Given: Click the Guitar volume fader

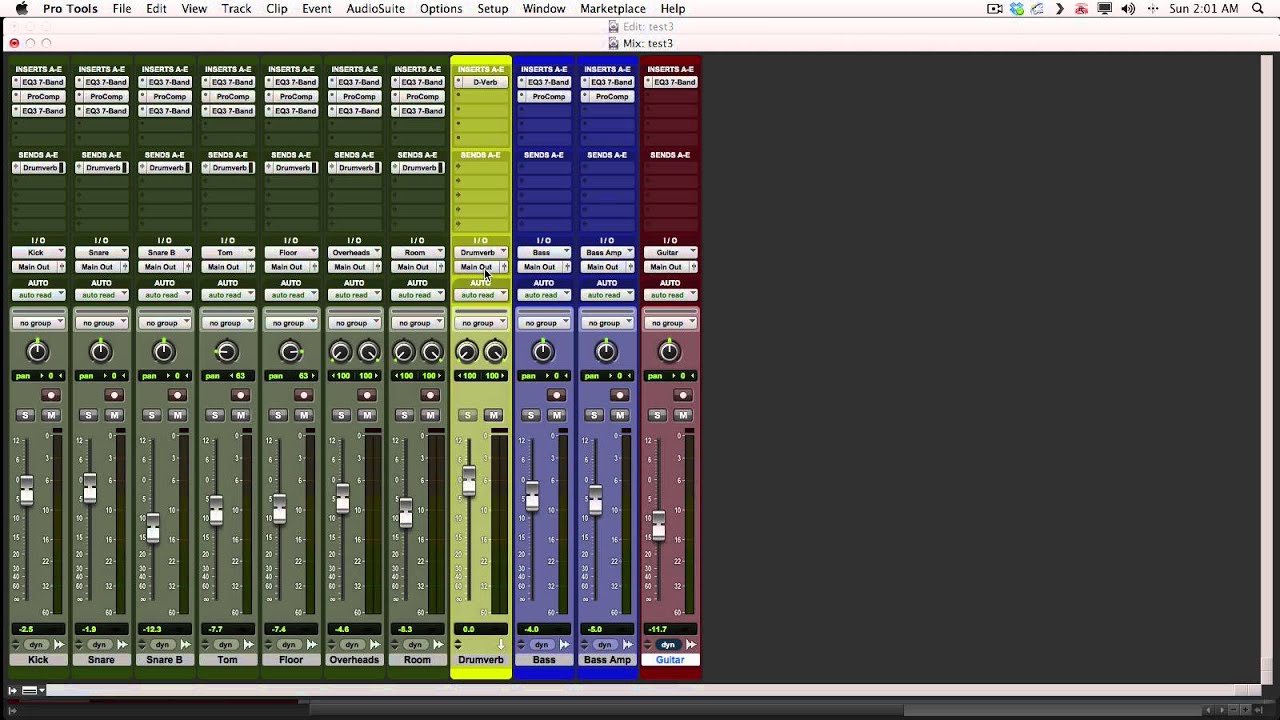Looking at the screenshot, I should pos(658,526).
